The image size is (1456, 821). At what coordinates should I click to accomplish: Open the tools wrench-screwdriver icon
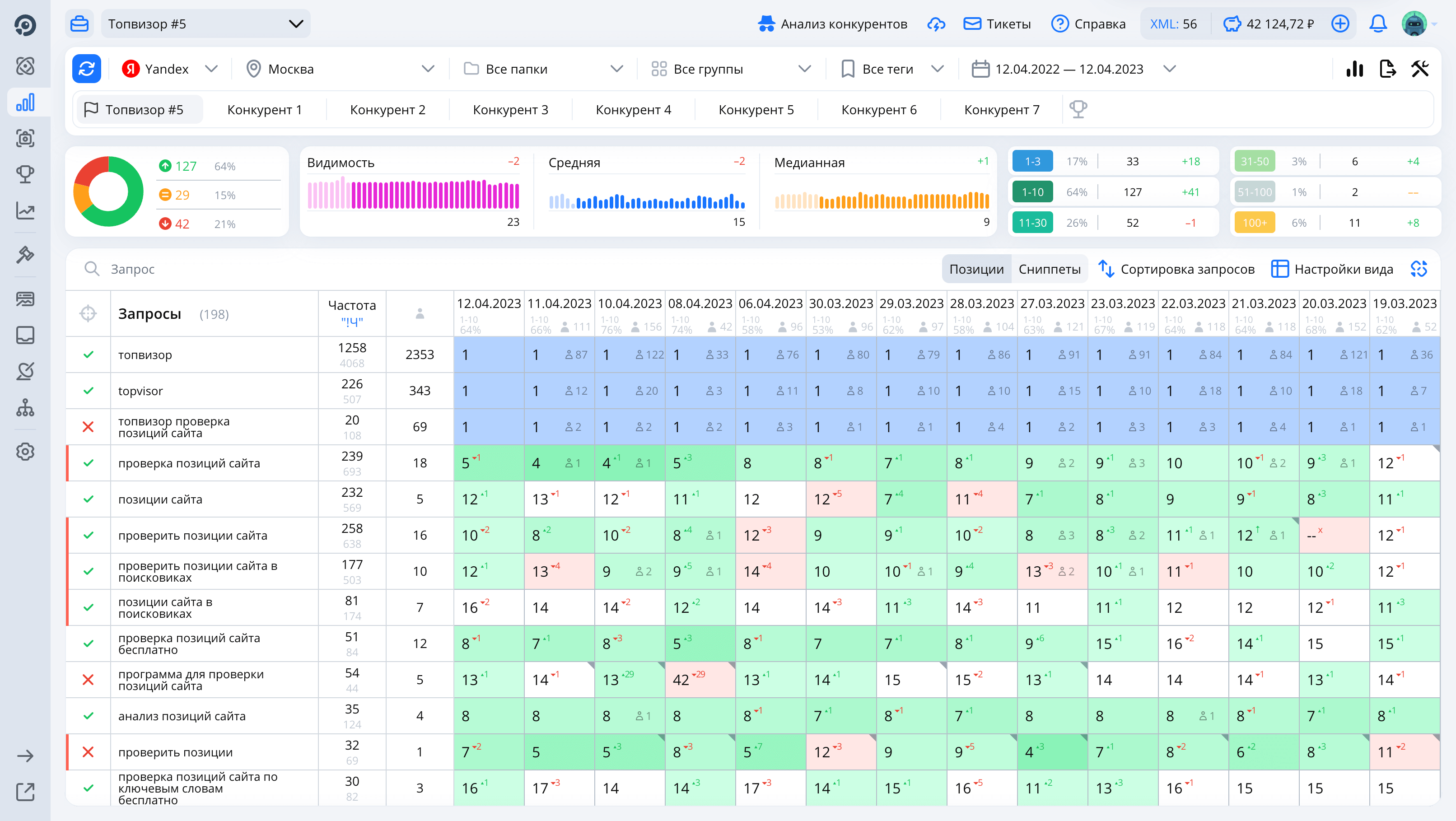click(1420, 69)
